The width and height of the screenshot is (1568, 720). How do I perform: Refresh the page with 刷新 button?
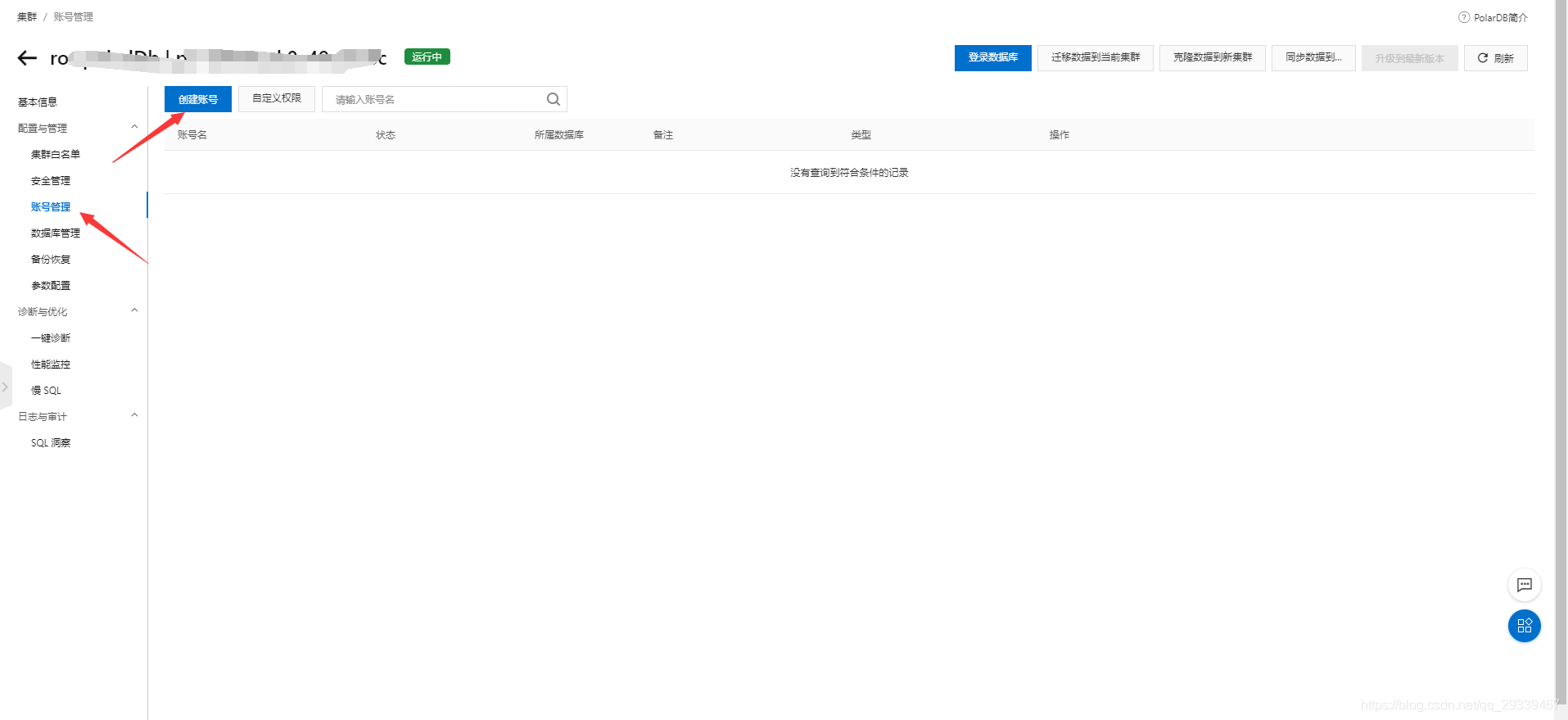(1495, 58)
